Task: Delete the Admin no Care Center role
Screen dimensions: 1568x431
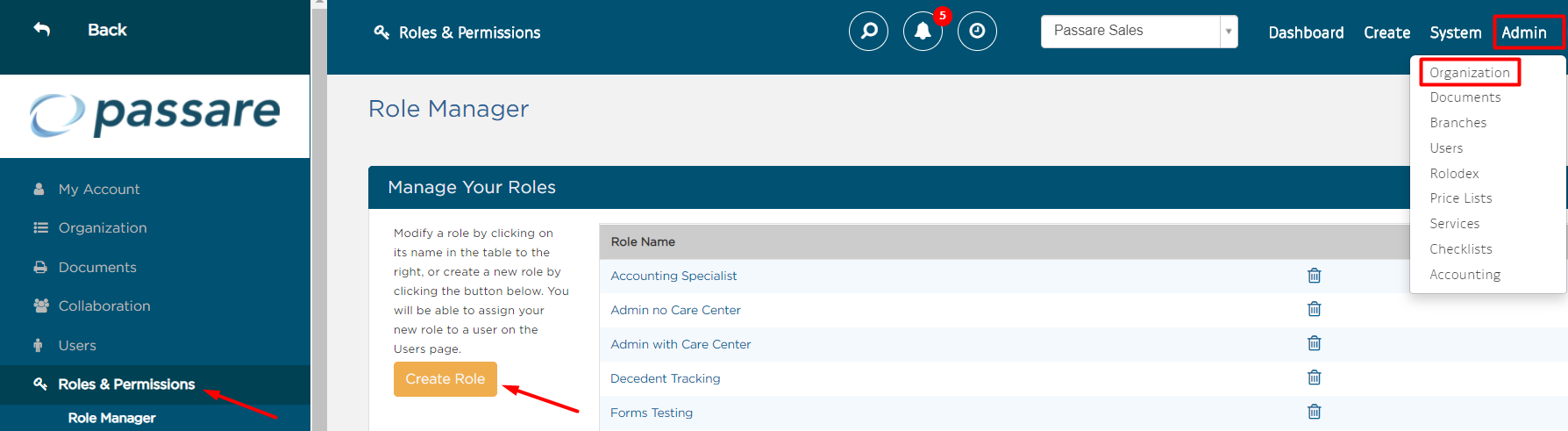Action: click(1314, 309)
